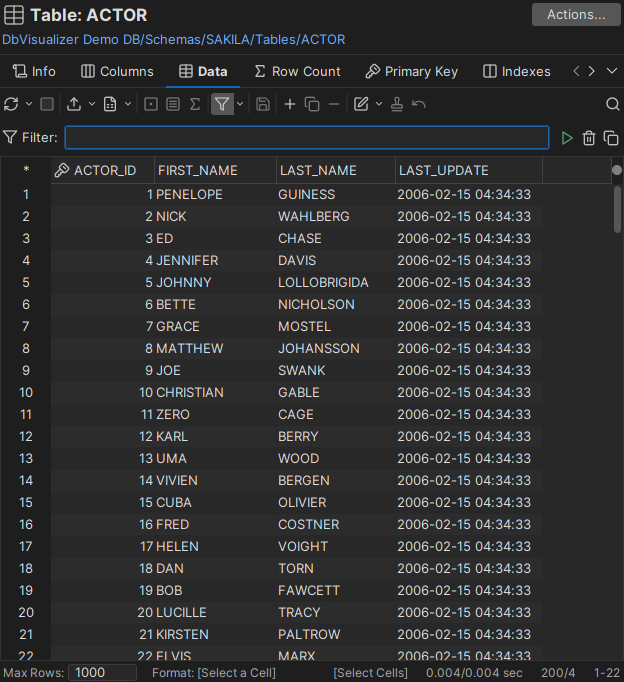Switch to the Columns tab
Viewport: 624px width, 682px height.
[117, 71]
